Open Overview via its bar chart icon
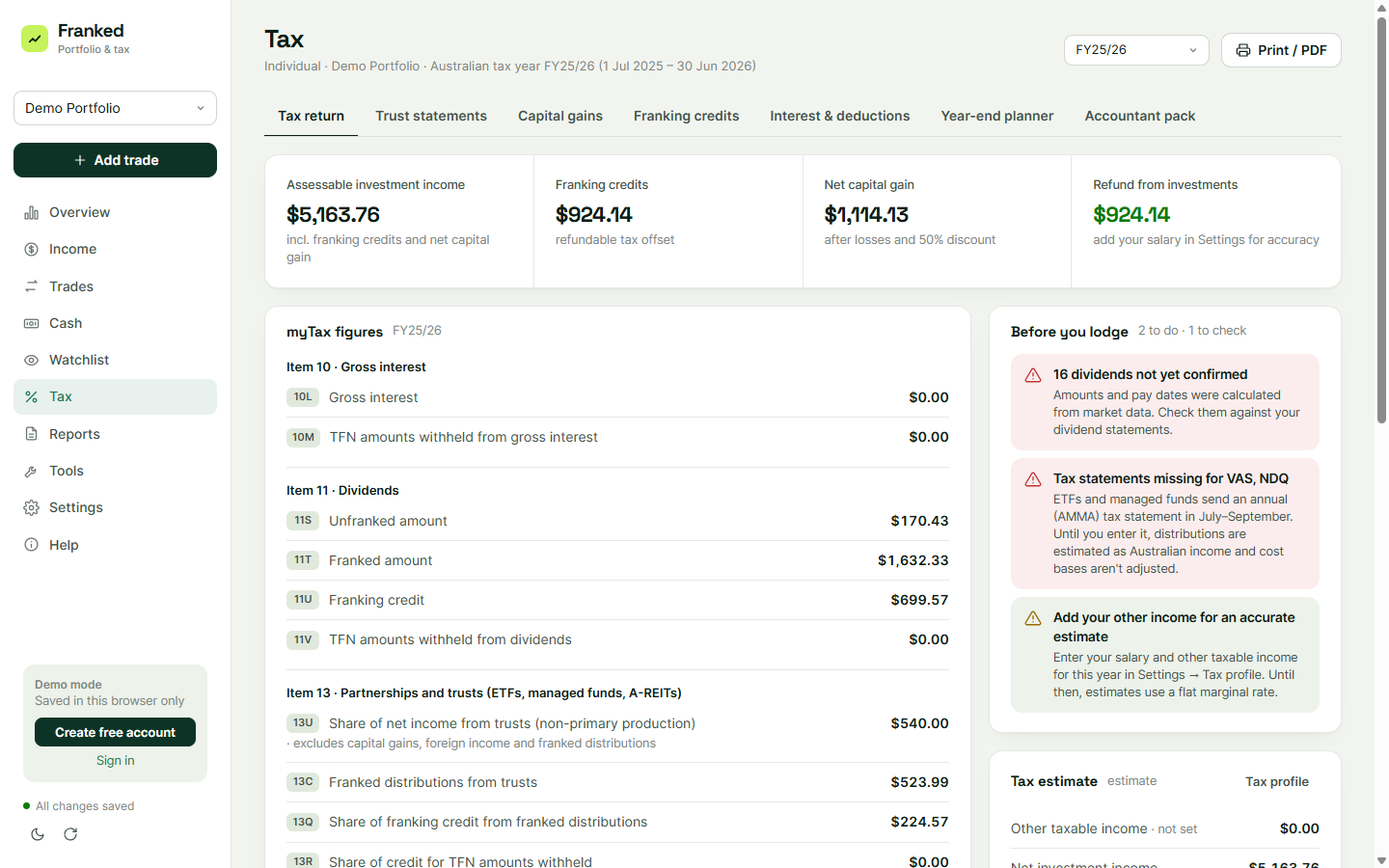The image size is (1389, 868). click(32, 213)
